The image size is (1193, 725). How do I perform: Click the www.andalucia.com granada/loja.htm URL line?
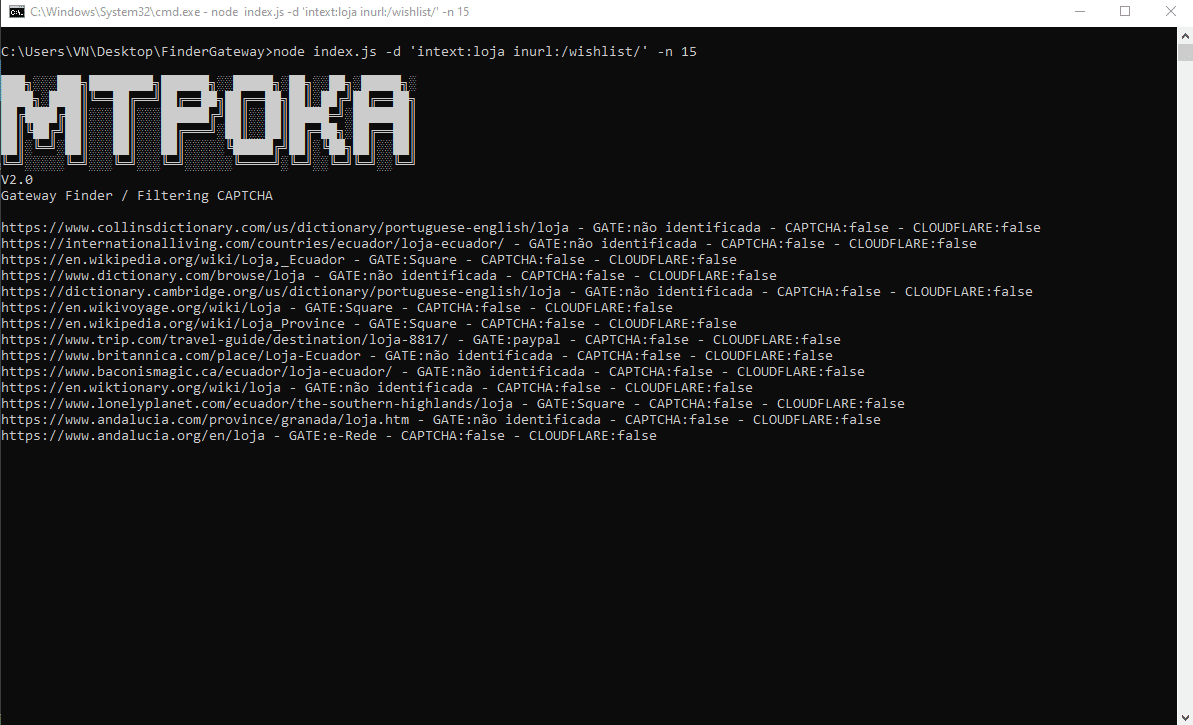coord(441,419)
